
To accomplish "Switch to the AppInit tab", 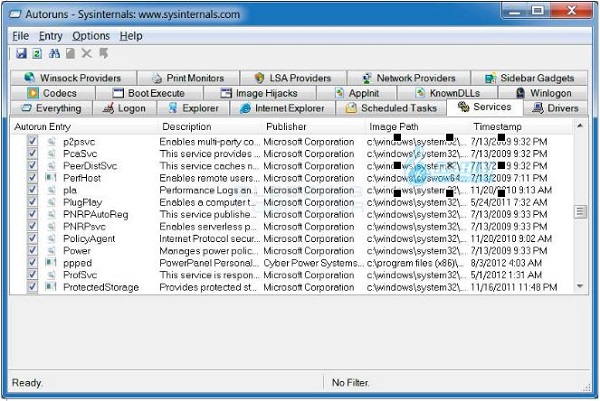I will 357,93.
